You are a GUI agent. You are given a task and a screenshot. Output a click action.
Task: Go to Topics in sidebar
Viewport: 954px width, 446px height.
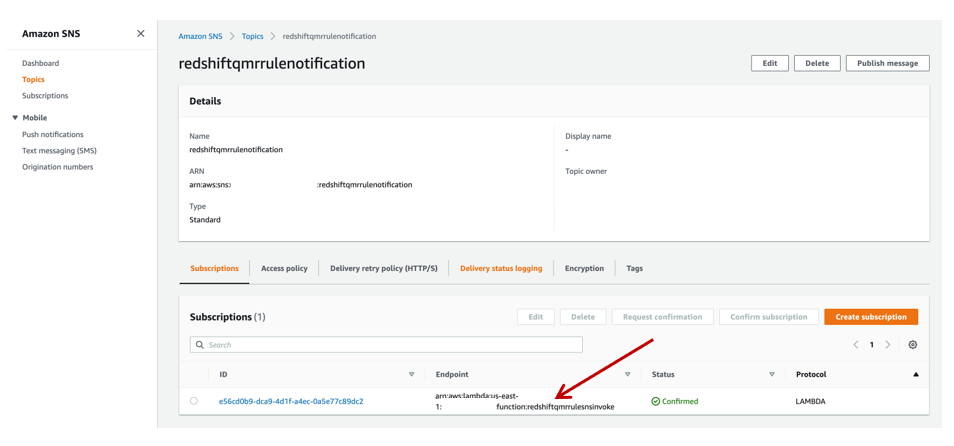pos(33,80)
